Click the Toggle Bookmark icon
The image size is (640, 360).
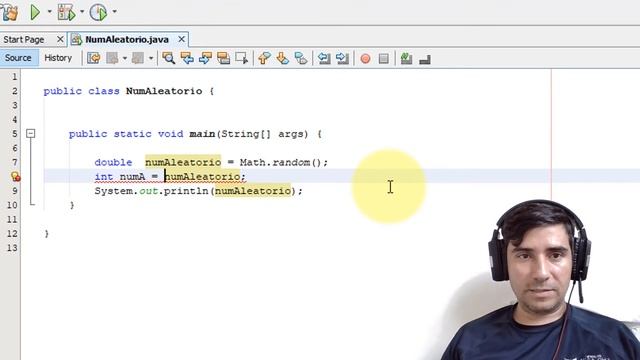pos(301,58)
